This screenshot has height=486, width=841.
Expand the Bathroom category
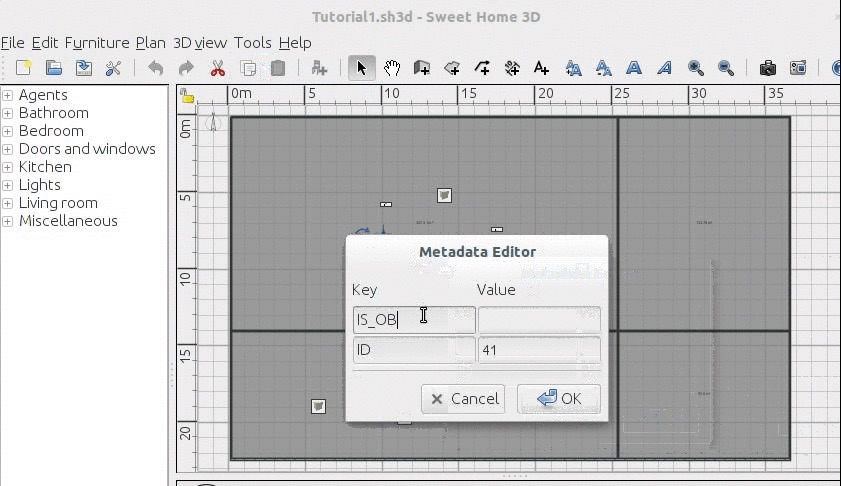click(x=8, y=114)
